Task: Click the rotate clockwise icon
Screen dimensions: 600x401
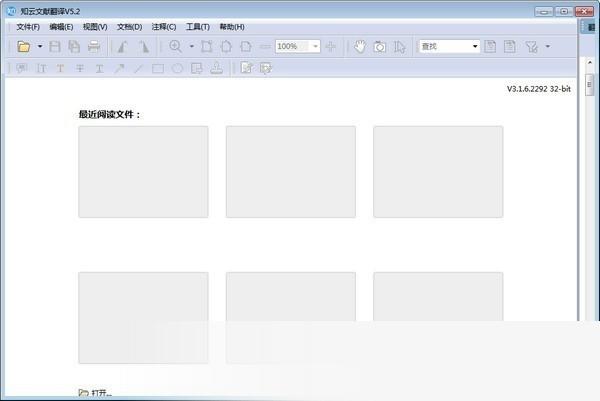Action: click(x=144, y=47)
